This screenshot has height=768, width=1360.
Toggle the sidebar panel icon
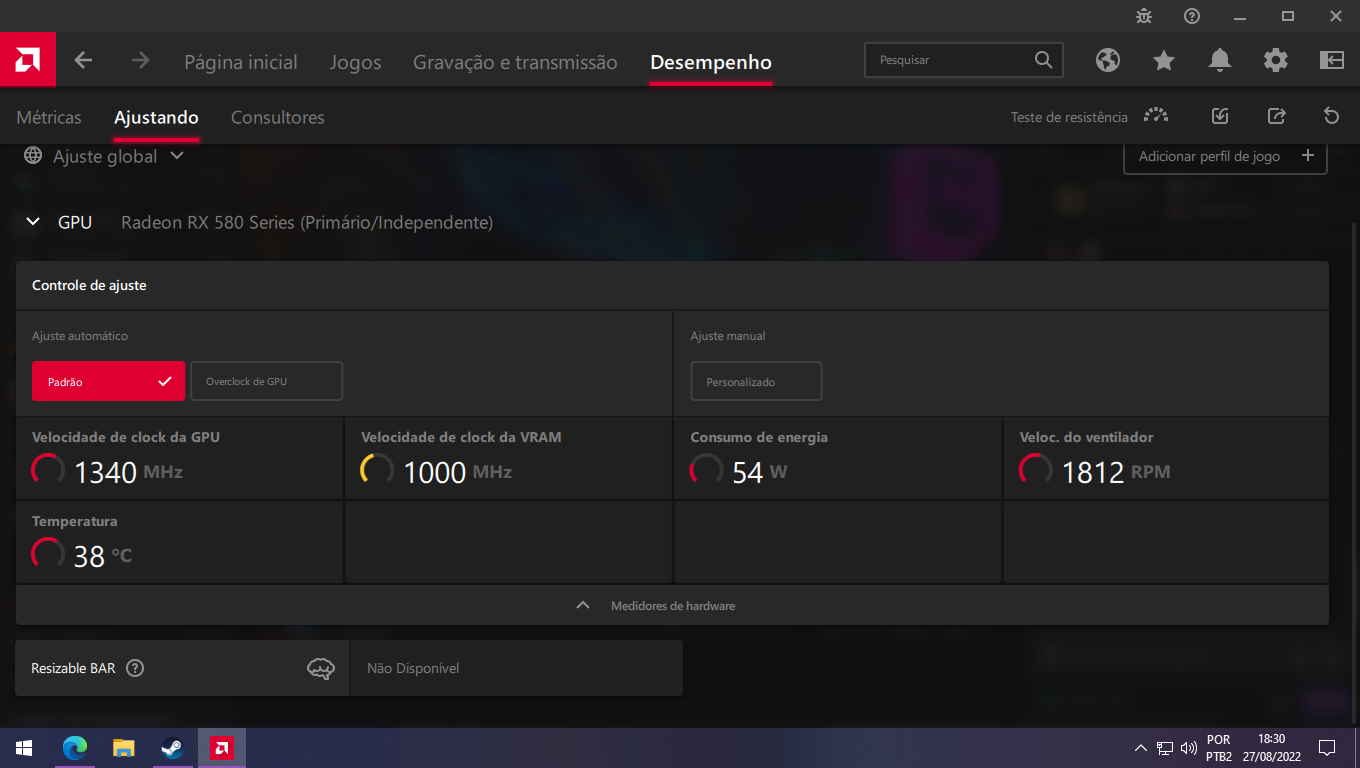[1331, 60]
